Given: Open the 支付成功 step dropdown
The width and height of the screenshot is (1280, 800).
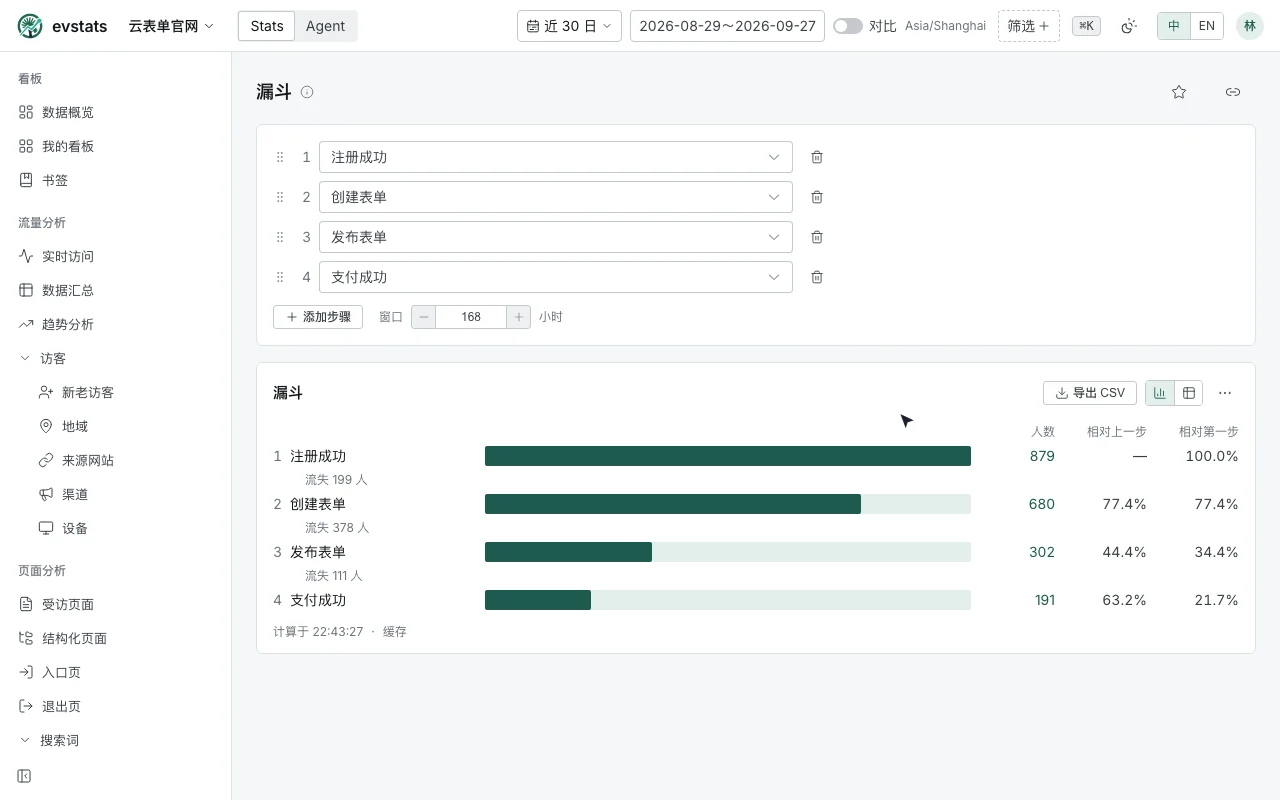Looking at the screenshot, I should point(556,277).
